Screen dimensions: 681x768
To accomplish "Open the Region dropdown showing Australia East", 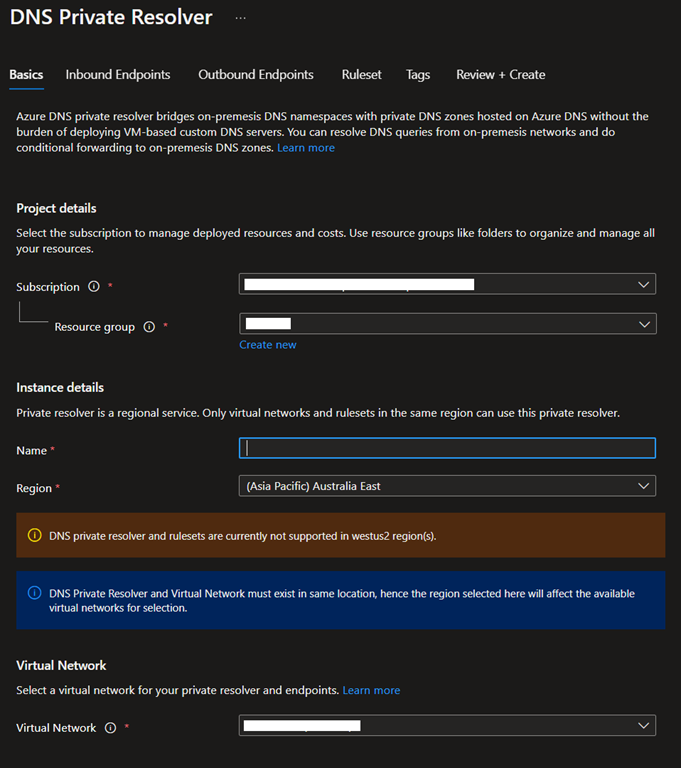I will [x=447, y=486].
